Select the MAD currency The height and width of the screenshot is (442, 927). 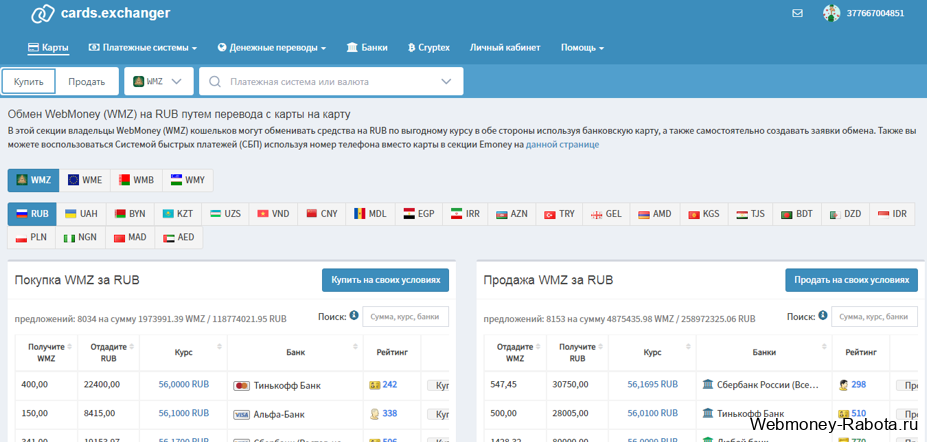129,238
